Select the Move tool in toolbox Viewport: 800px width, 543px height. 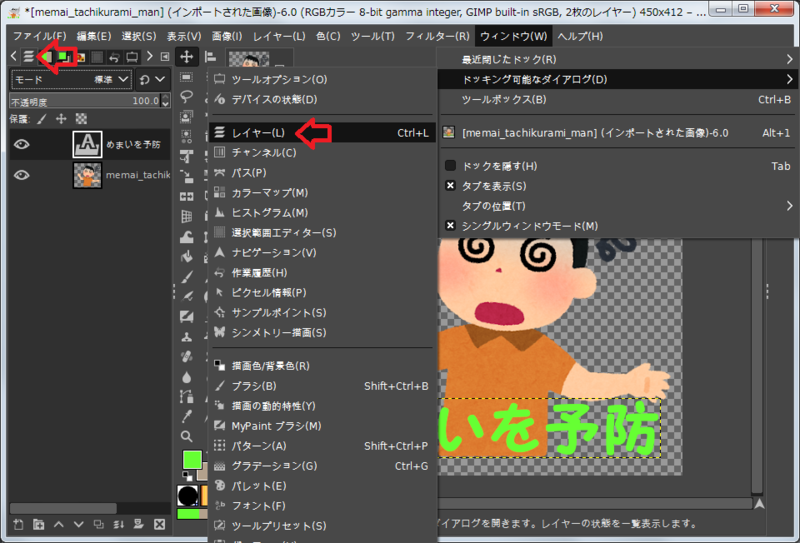186,57
